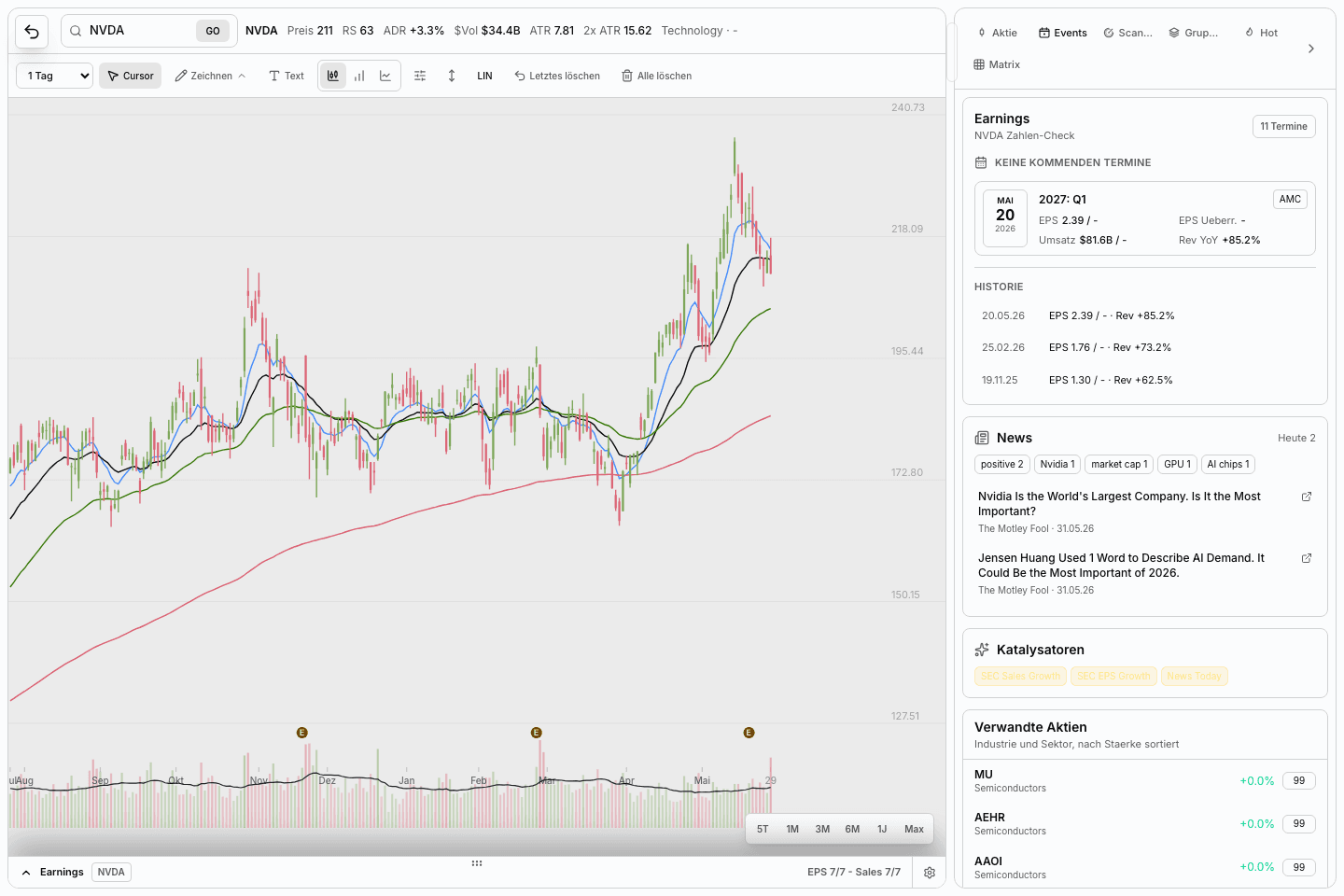Open external link icon for Largest Company article
Viewport: 1344px width, 896px height.
1307,497
